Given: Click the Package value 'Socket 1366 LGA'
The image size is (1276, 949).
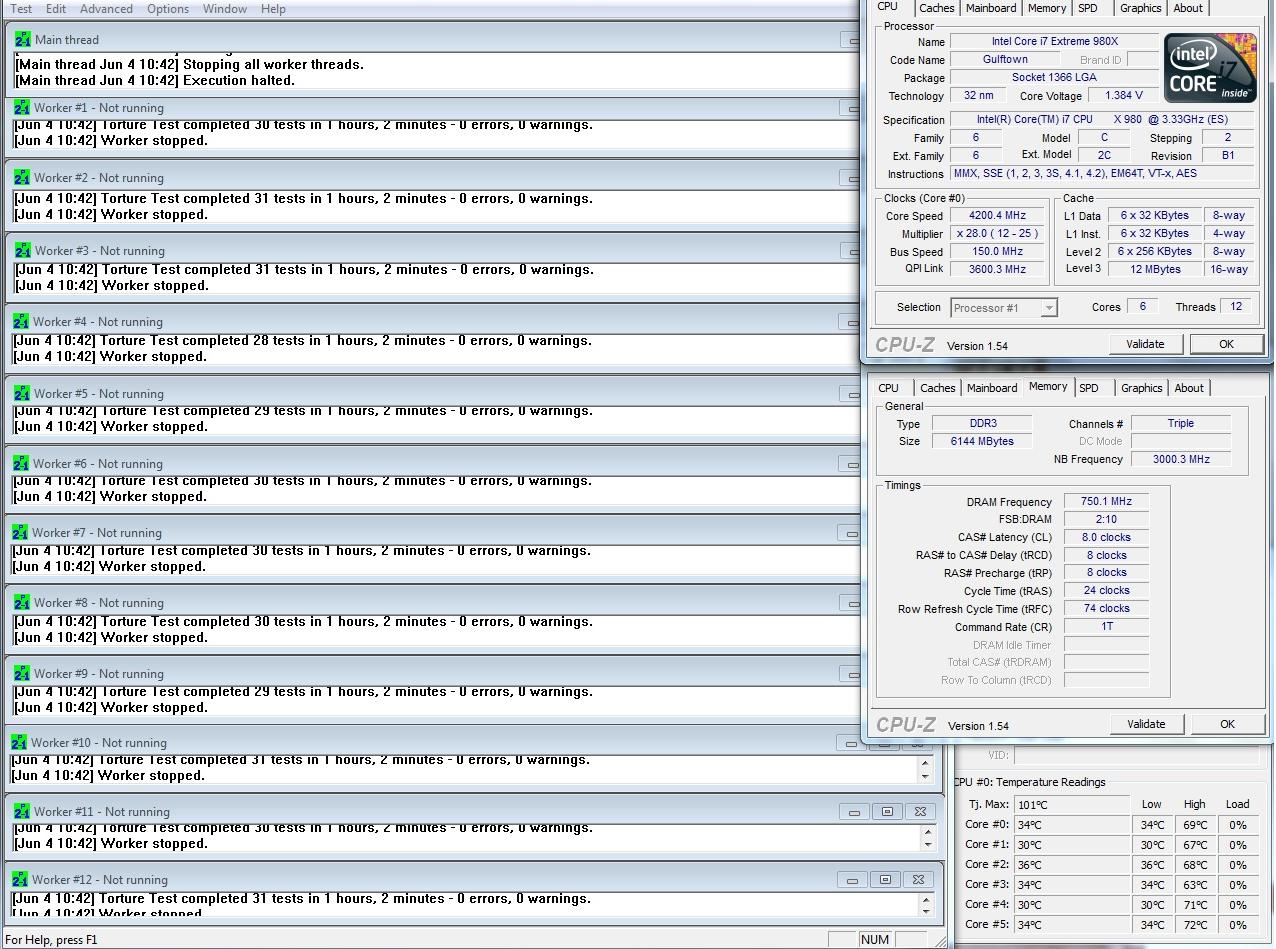Looking at the screenshot, I should tap(1054, 77).
